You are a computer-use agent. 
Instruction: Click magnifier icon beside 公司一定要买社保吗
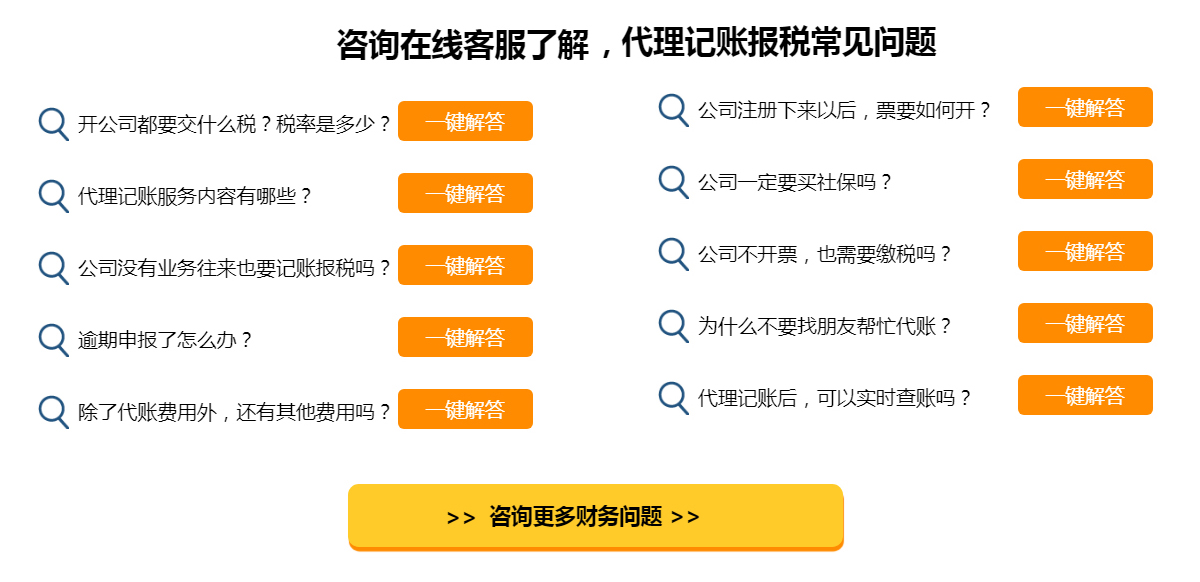(x=673, y=181)
